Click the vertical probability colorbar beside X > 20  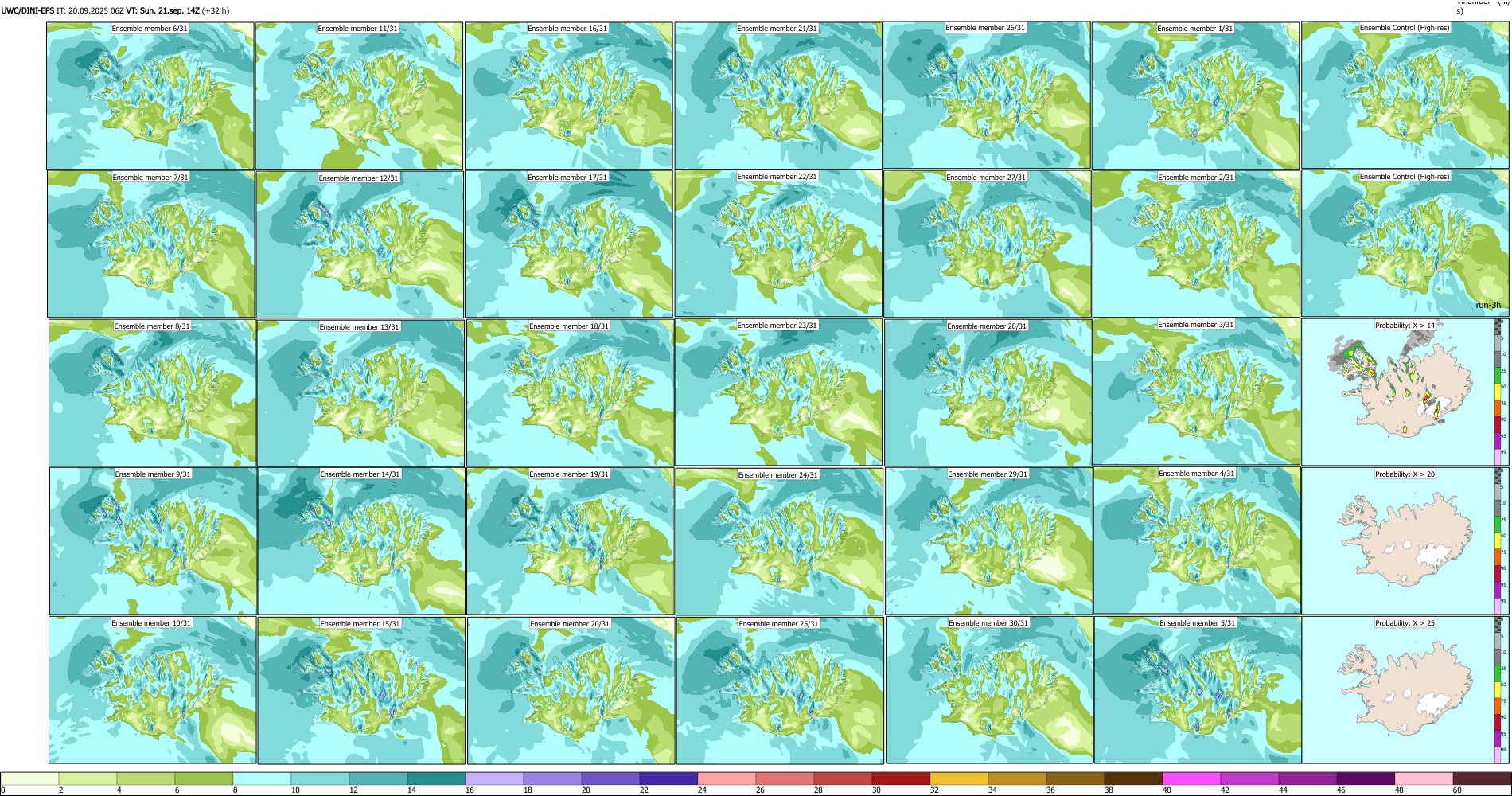click(1498, 540)
